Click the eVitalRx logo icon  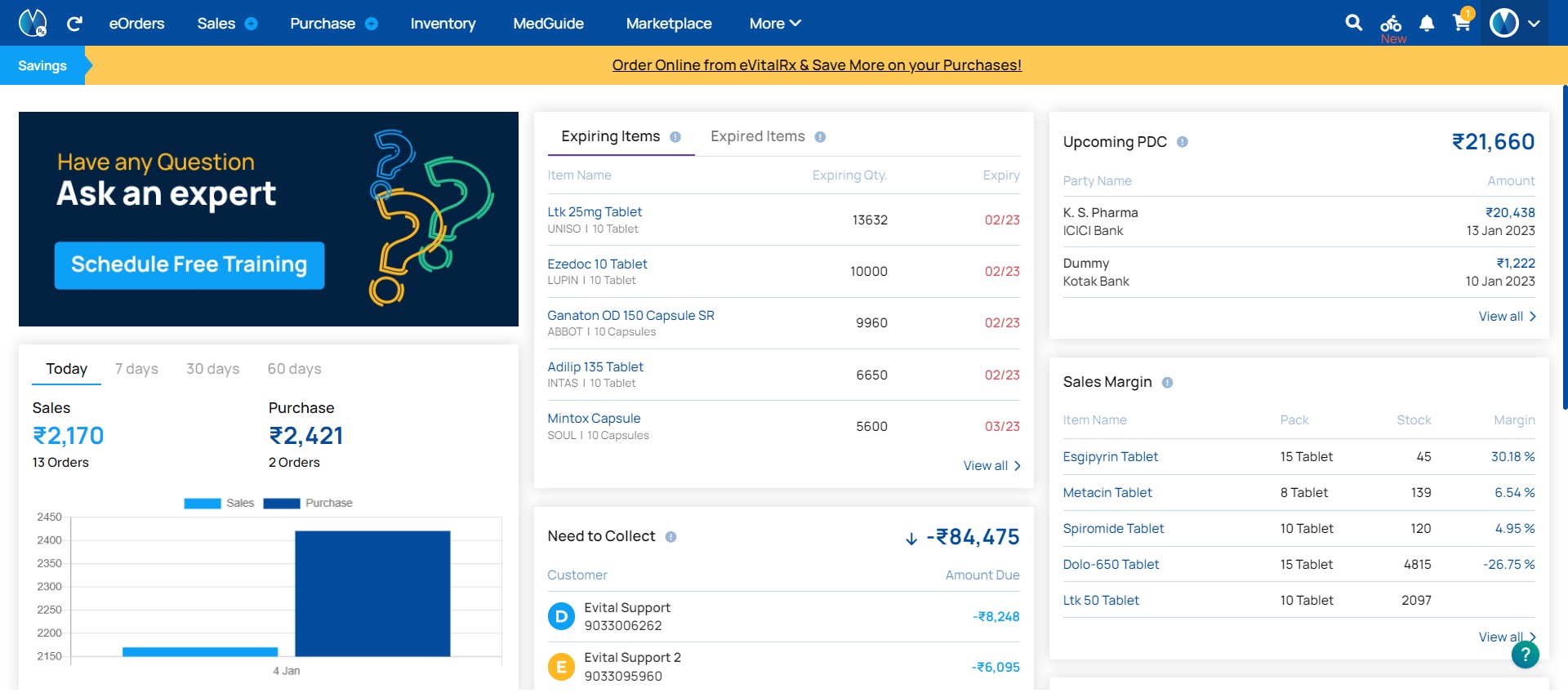click(33, 23)
